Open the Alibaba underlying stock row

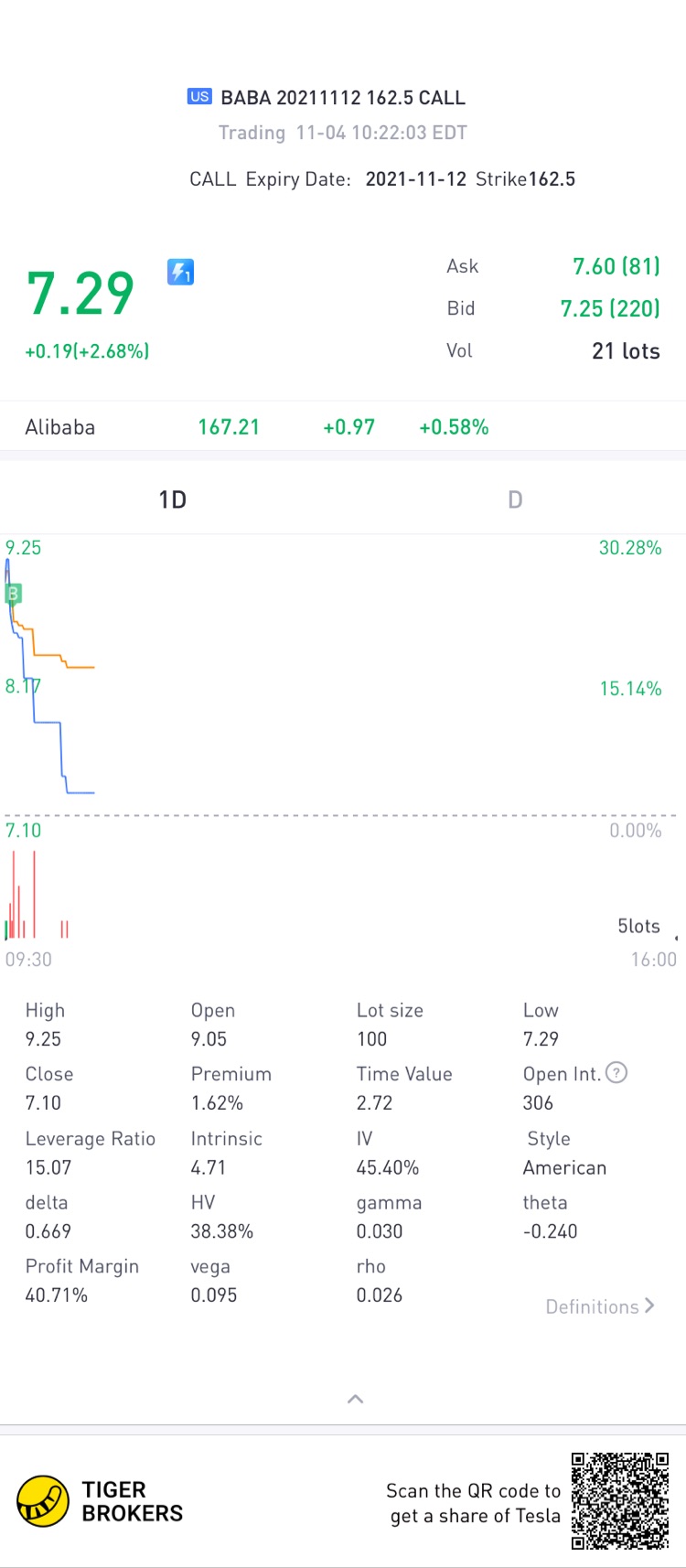click(x=343, y=427)
